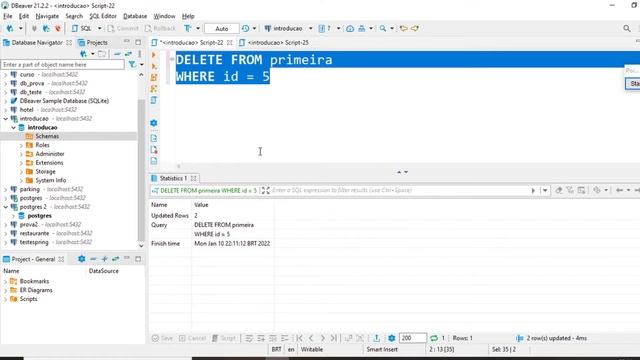The width and height of the screenshot is (640, 360).
Task: Execute SQL statement with orange play icon
Action: click(154, 55)
